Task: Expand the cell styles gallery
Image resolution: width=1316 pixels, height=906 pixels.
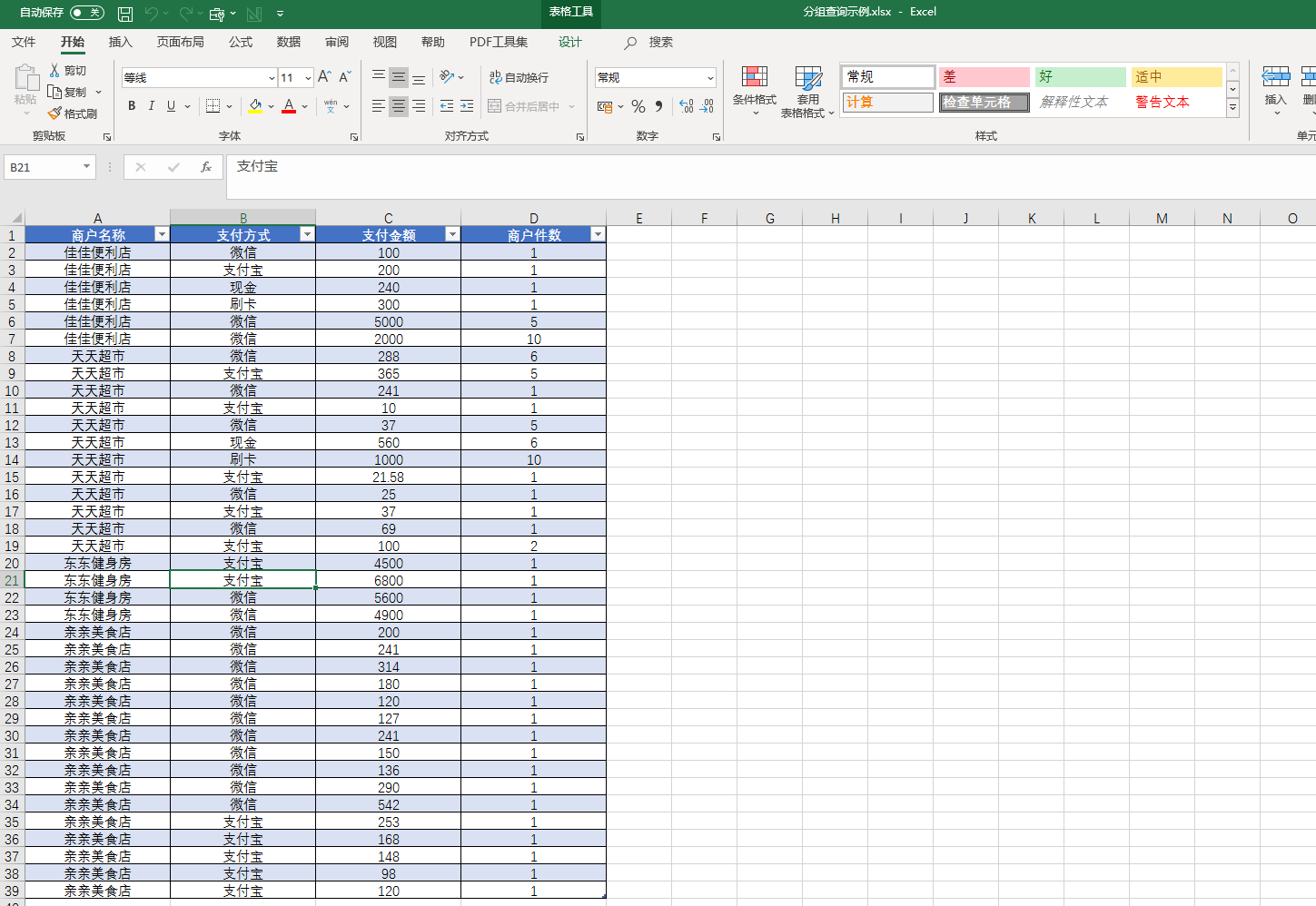Action: 1232,108
